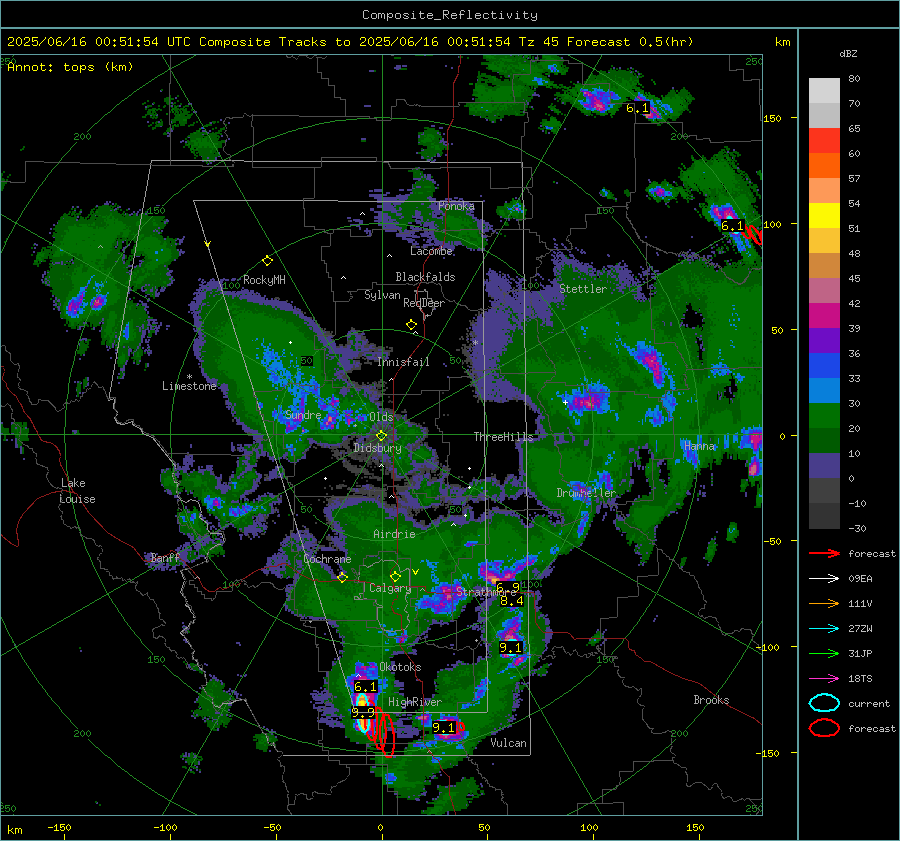Click the Didsbury city label
This screenshot has height=841, width=900.
click(377, 447)
